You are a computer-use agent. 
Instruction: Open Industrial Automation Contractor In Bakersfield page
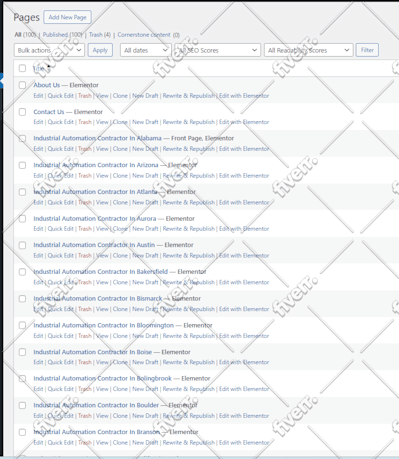pos(101,272)
